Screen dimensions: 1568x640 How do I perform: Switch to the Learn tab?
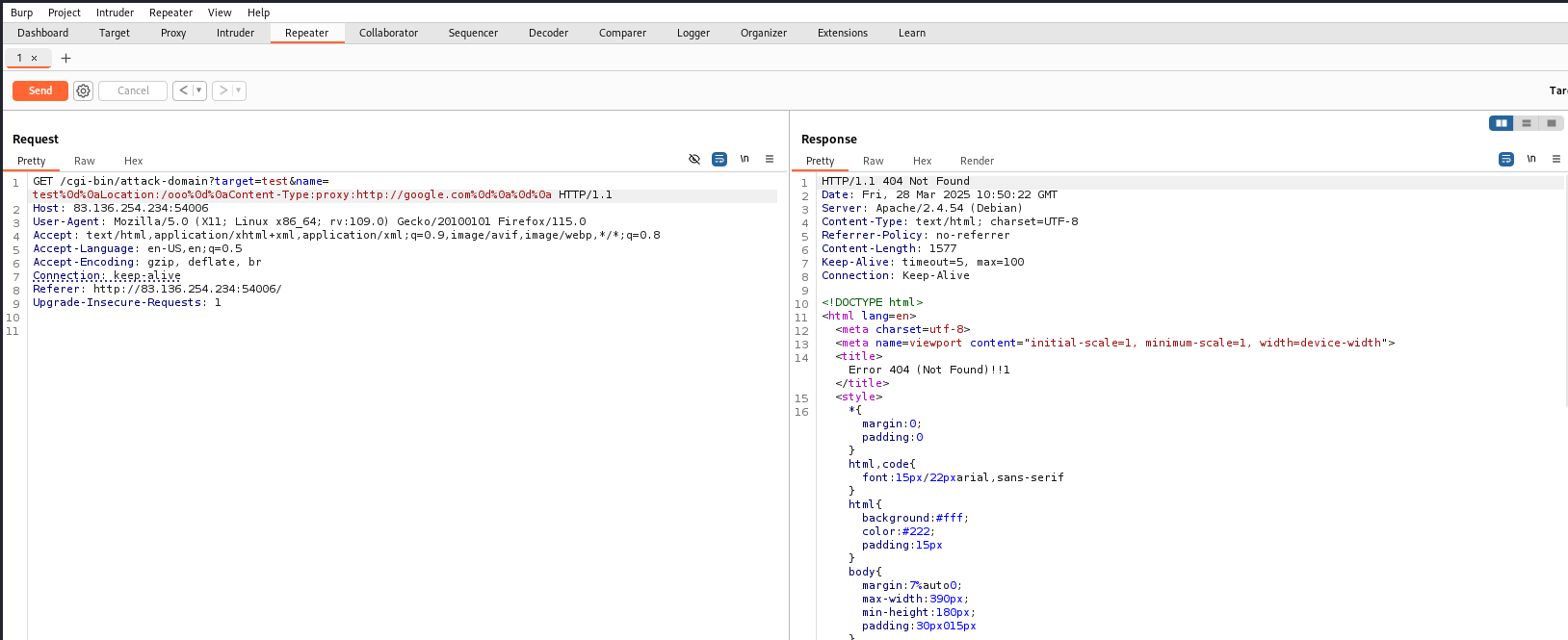pyautogui.click(x=912, y=33)
